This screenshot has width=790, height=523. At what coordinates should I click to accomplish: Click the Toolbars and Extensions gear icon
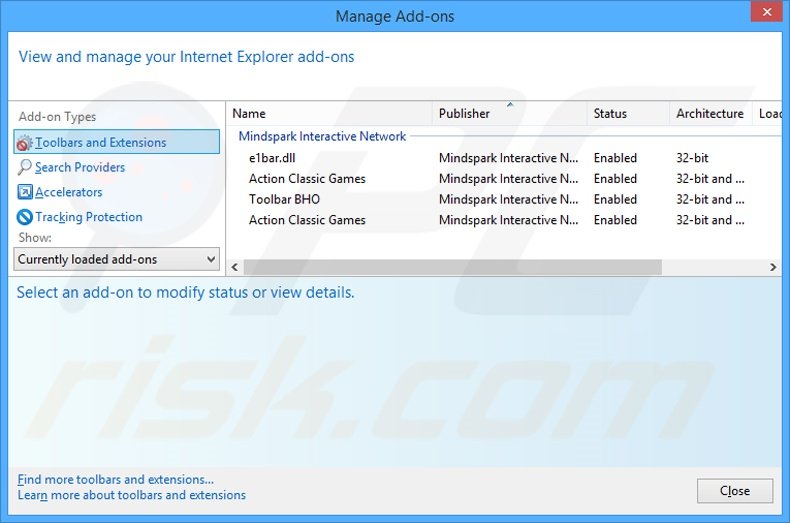pyautogui.click(x=24, y=143)
